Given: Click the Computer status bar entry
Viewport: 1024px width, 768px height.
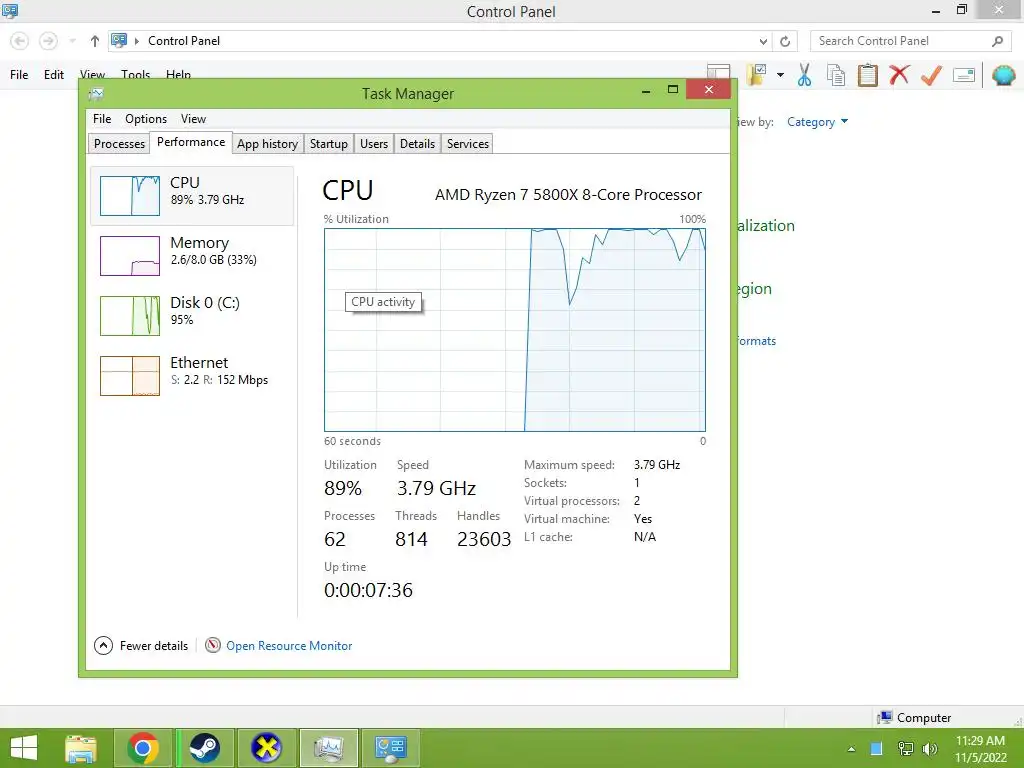Looking at the screenshot, I should coord(914,718).
